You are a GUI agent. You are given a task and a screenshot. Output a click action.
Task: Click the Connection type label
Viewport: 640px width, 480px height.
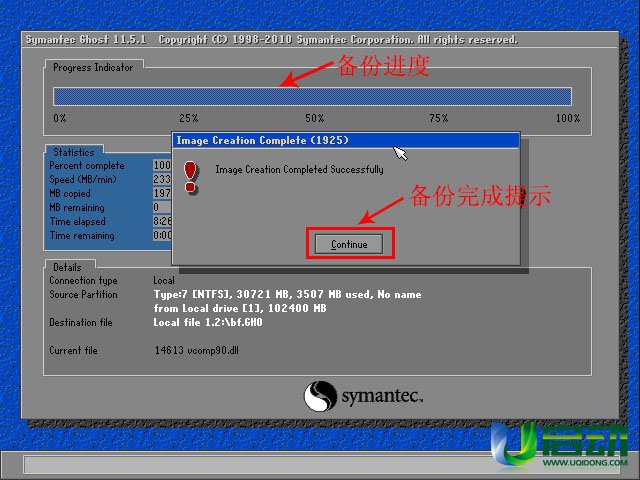point(83,280)
